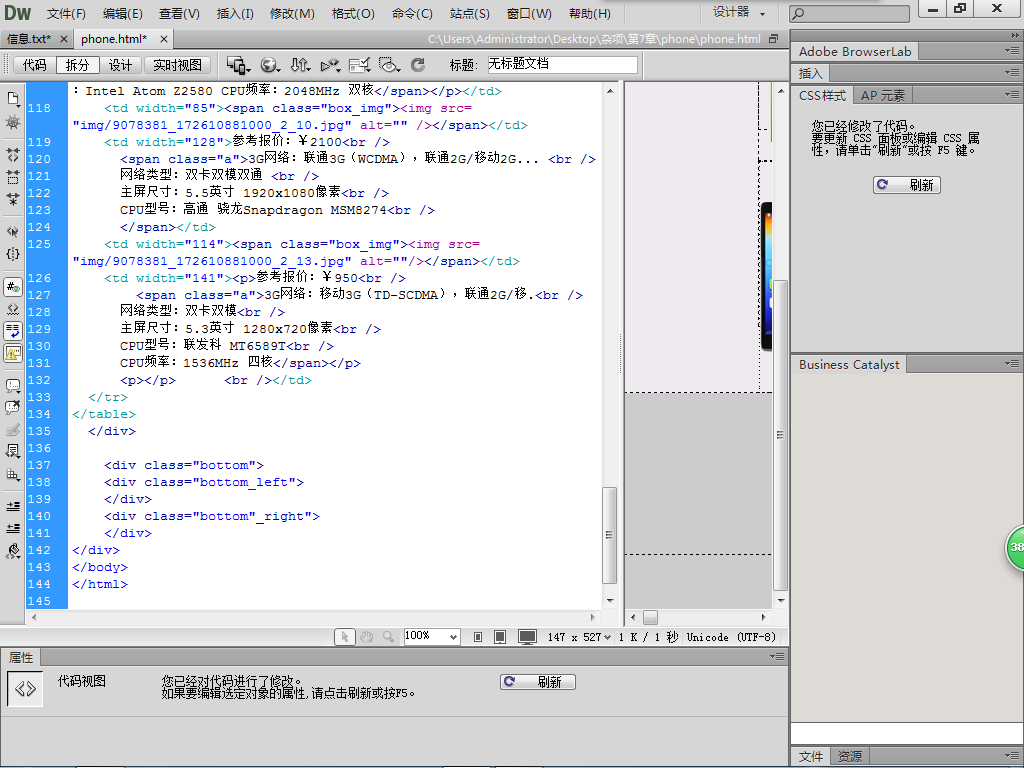
Task: Toggle line numbers in the coding toolbar
Action: pos(13,287)
